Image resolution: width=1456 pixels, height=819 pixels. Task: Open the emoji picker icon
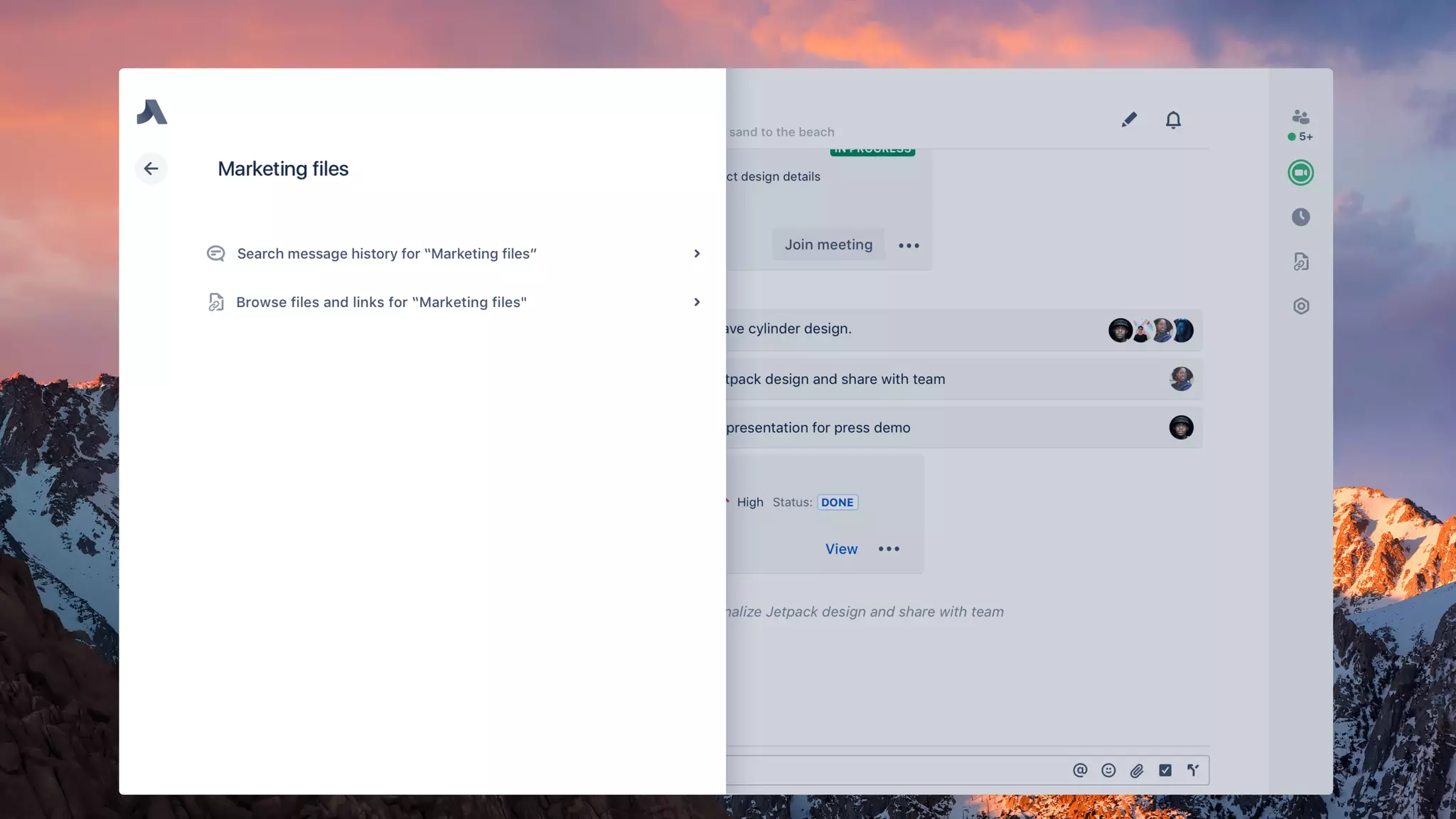pos(1108,770)
